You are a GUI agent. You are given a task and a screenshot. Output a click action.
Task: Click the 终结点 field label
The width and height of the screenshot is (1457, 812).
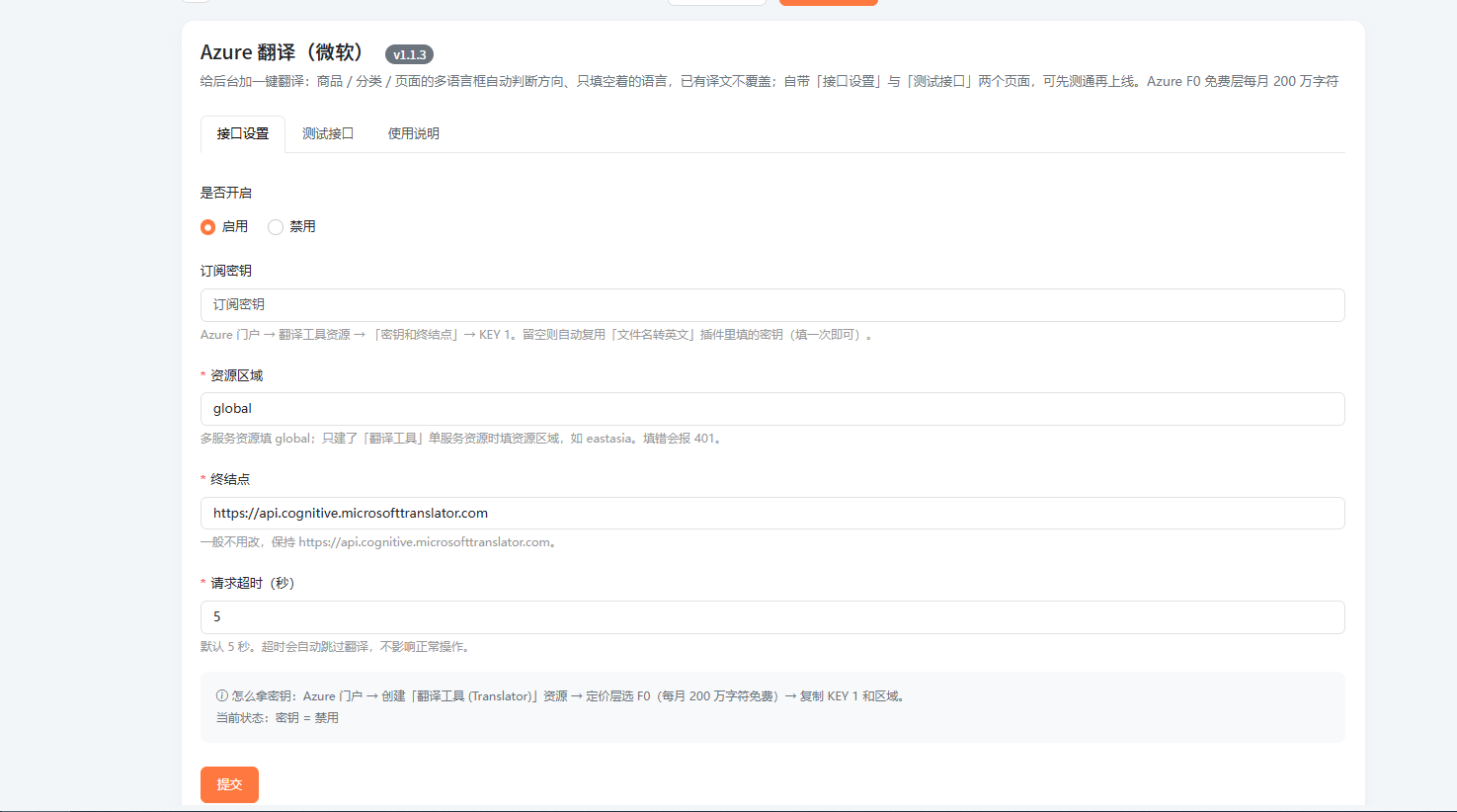[x=230, y=479]
